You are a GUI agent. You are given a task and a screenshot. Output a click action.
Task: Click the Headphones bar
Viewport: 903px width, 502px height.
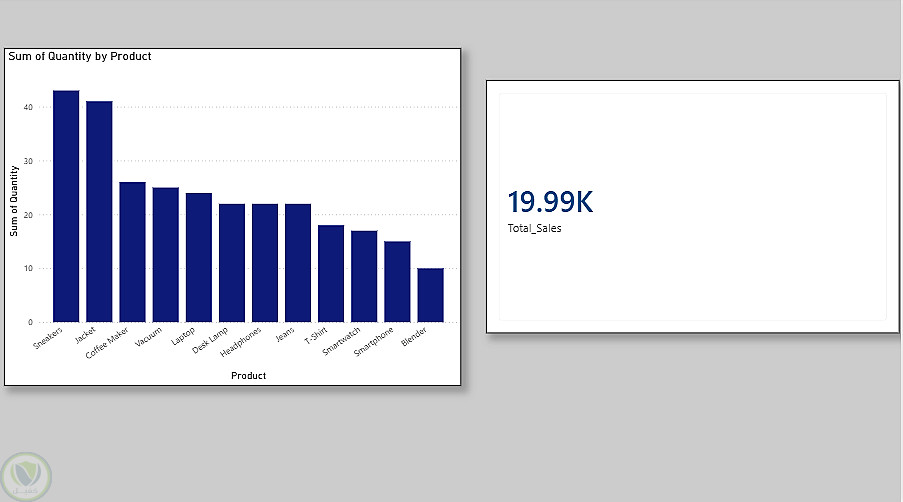pos(265,263)
